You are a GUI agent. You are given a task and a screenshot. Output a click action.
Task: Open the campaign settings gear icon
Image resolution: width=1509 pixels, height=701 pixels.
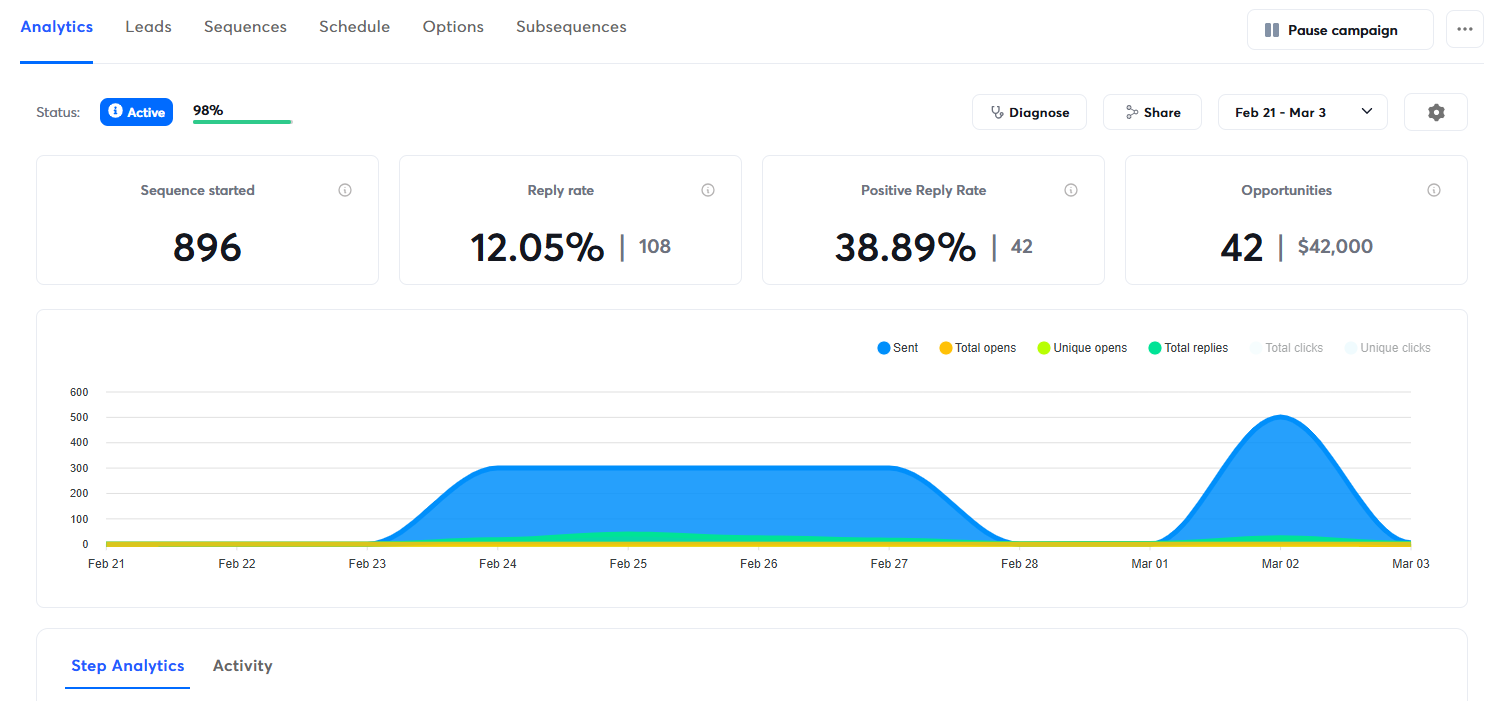(1435, 113)
